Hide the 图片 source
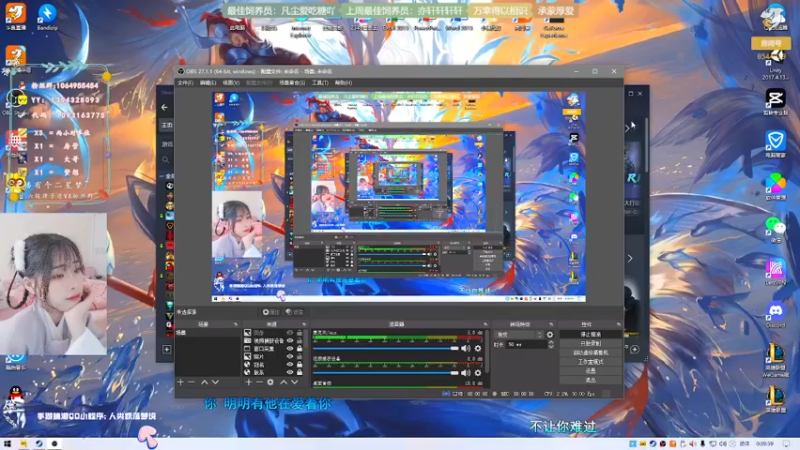 click(x=290, y=357)
